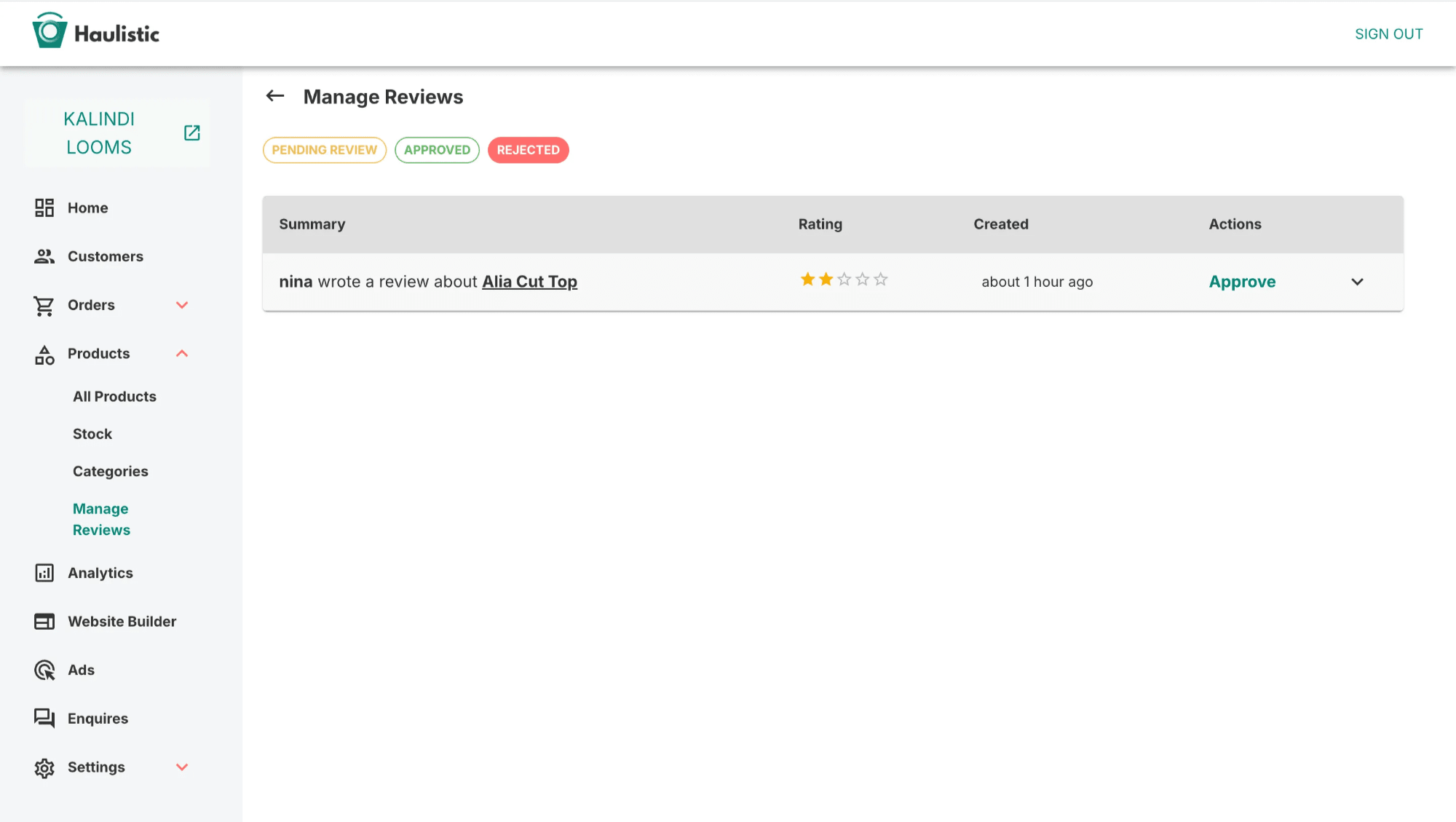Toggle the Pending Review filter chip

pos(324,150)
